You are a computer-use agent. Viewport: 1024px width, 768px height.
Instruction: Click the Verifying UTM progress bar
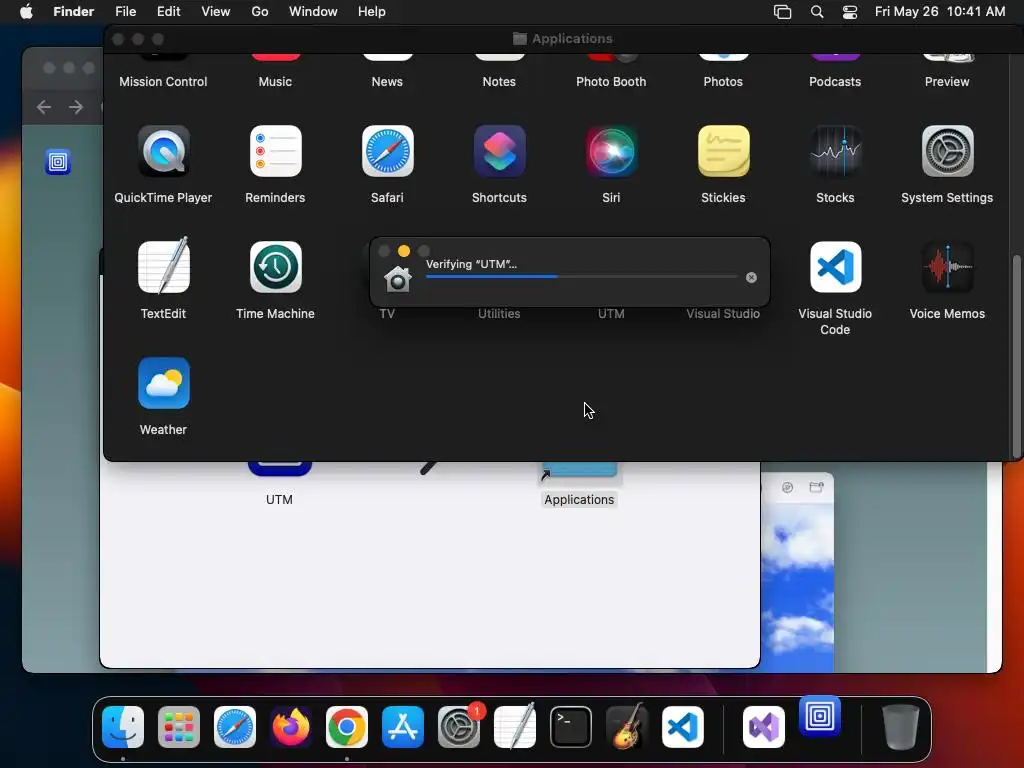pos(581,277)
